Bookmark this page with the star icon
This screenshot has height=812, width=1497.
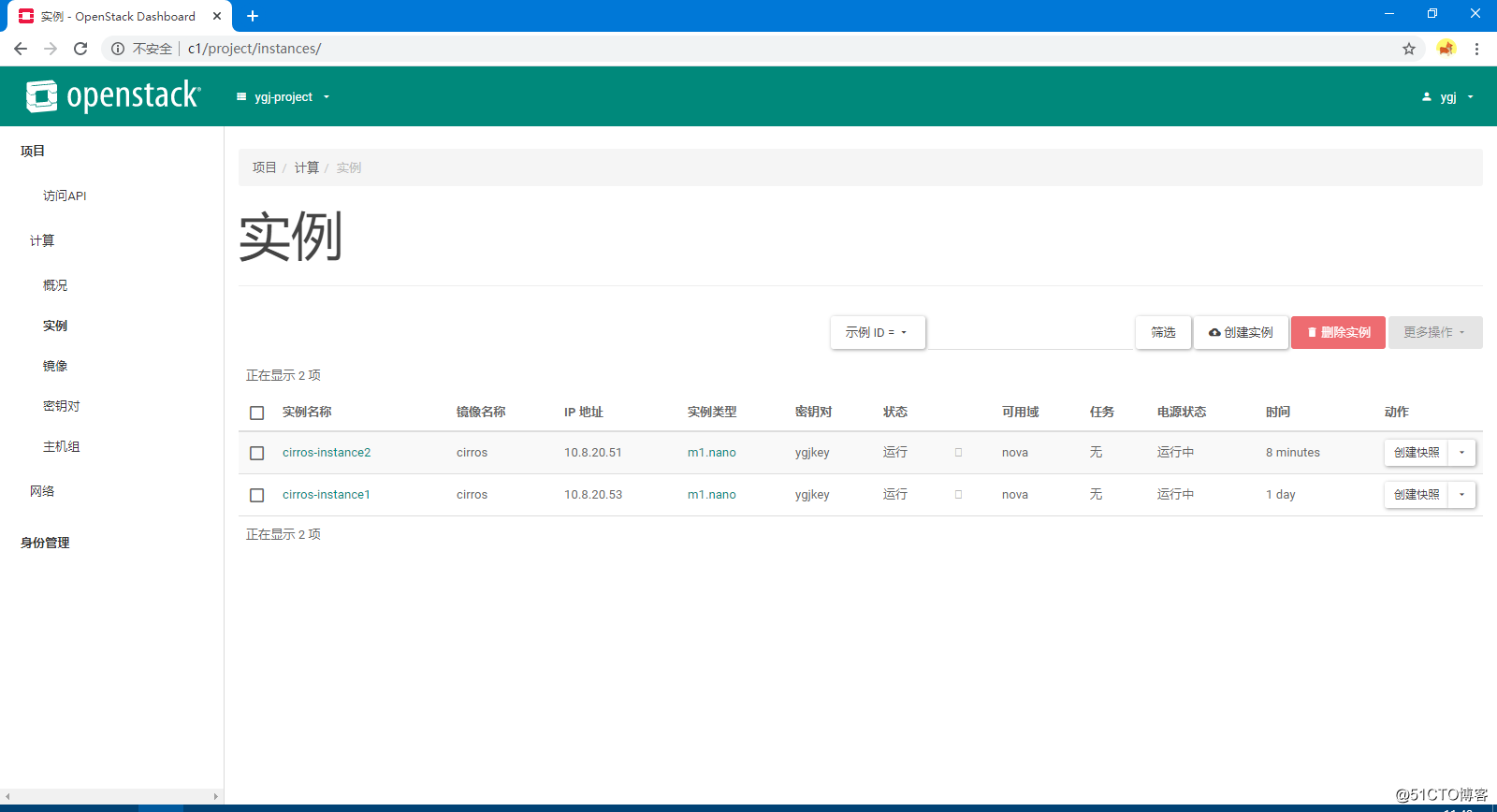pyautogui.click(x=1409, y=49)
